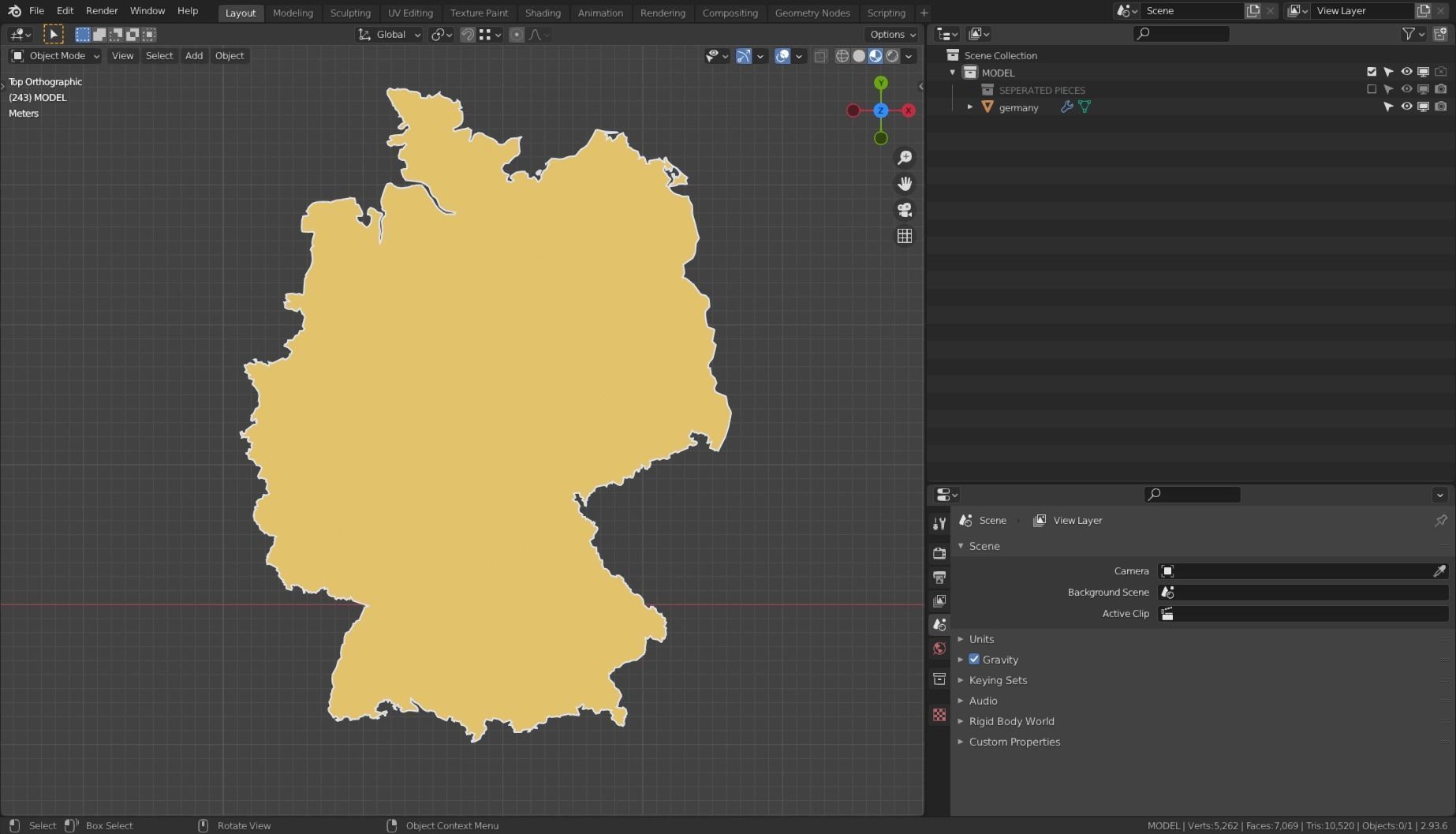Switch orthographic/perspective grid icon

point(905,236)
